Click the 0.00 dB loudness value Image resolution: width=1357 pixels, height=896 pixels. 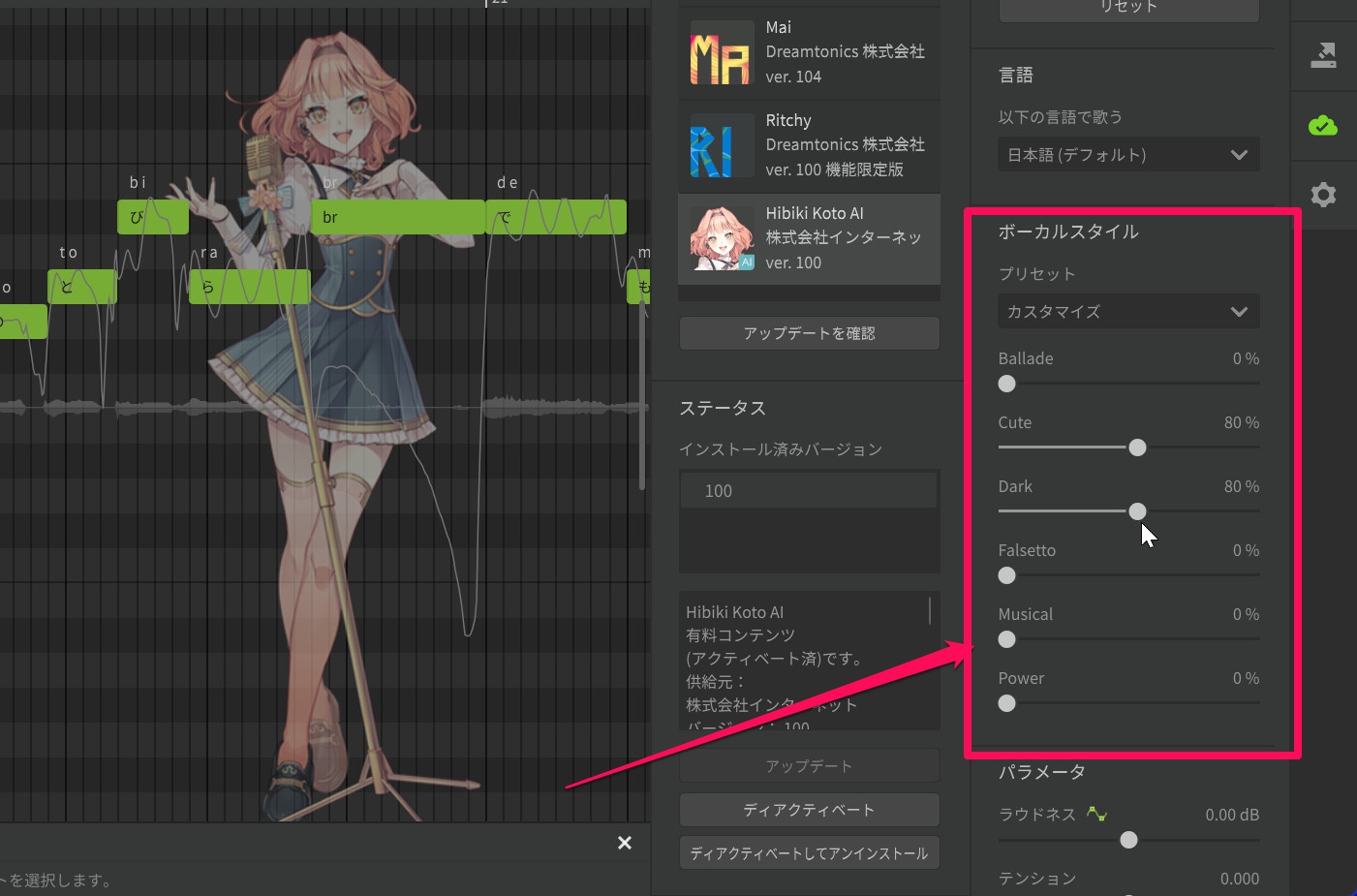coord(1232,815)
